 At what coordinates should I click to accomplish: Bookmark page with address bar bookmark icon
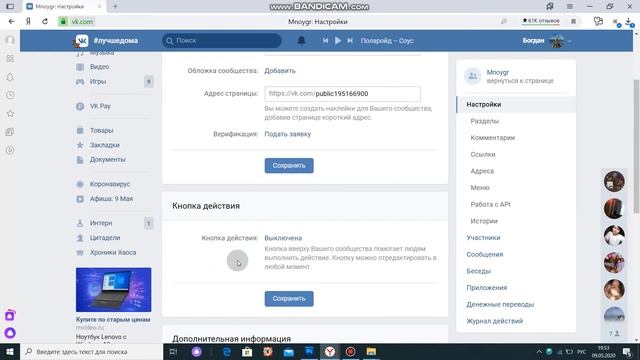pos(573,21)
